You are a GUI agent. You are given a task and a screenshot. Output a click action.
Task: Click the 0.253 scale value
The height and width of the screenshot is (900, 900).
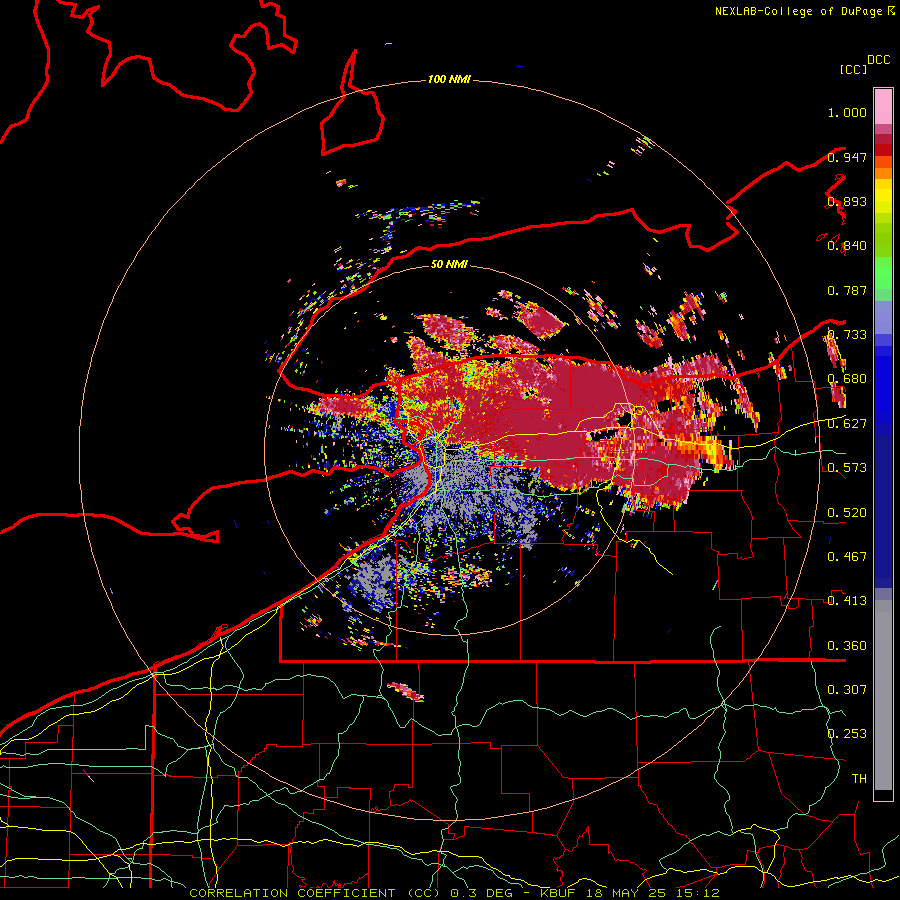[x=847, y=734]
